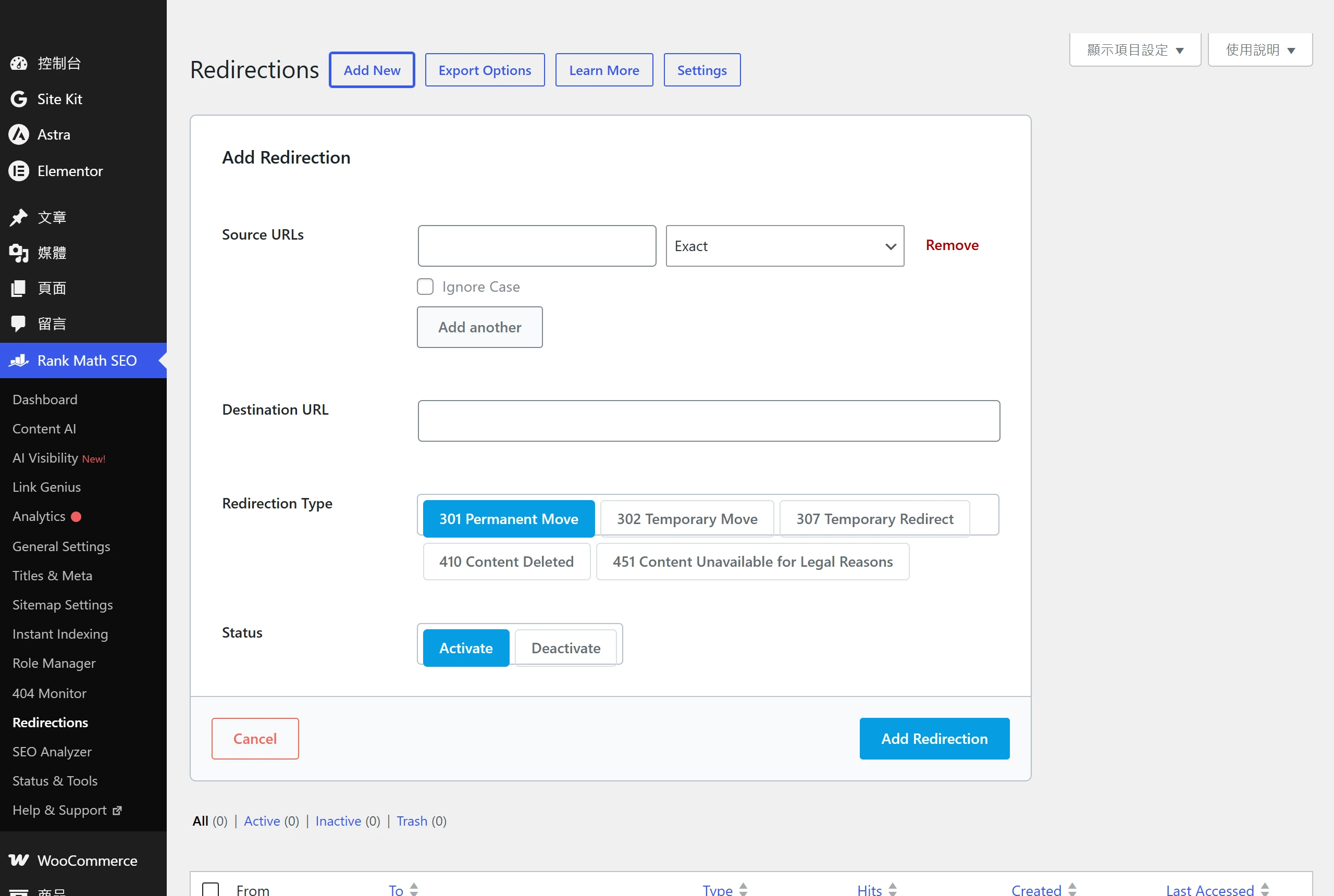Enable the Ignore Case checkbox
This screenshot has width=1334, height=896.
(425, 287)
